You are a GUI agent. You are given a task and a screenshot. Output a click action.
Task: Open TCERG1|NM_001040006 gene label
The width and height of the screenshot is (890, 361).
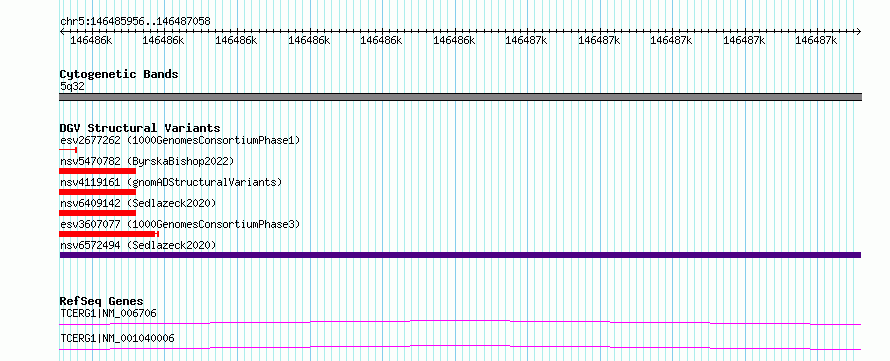pyautogui.click(x=117, y=339)
